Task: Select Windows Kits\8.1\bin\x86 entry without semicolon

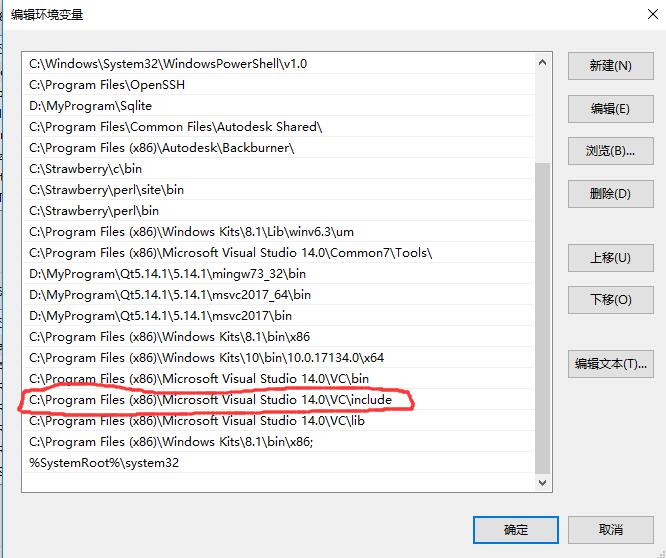Action: click(x=279, y=337)
